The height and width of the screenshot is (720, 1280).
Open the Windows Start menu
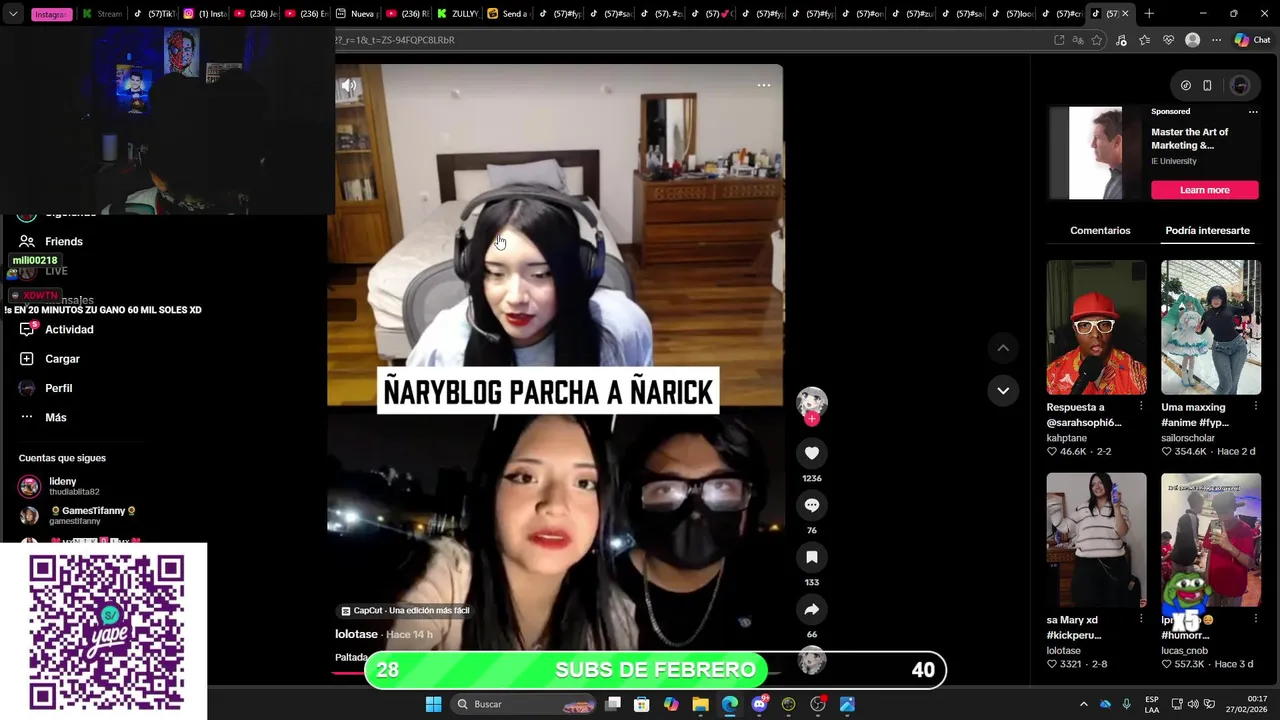(x=433, y=704)
